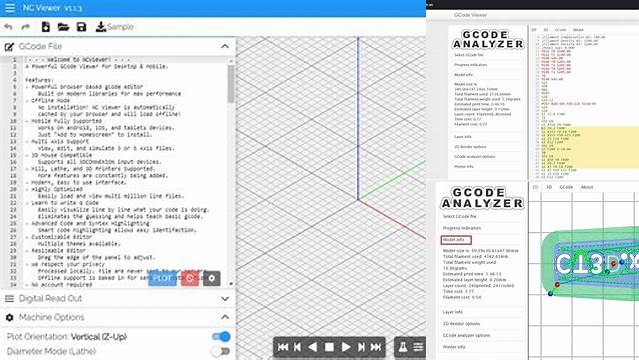Play the toolpath simulation
The height and width of the screenshot is (360, 639).
[346, 347]
